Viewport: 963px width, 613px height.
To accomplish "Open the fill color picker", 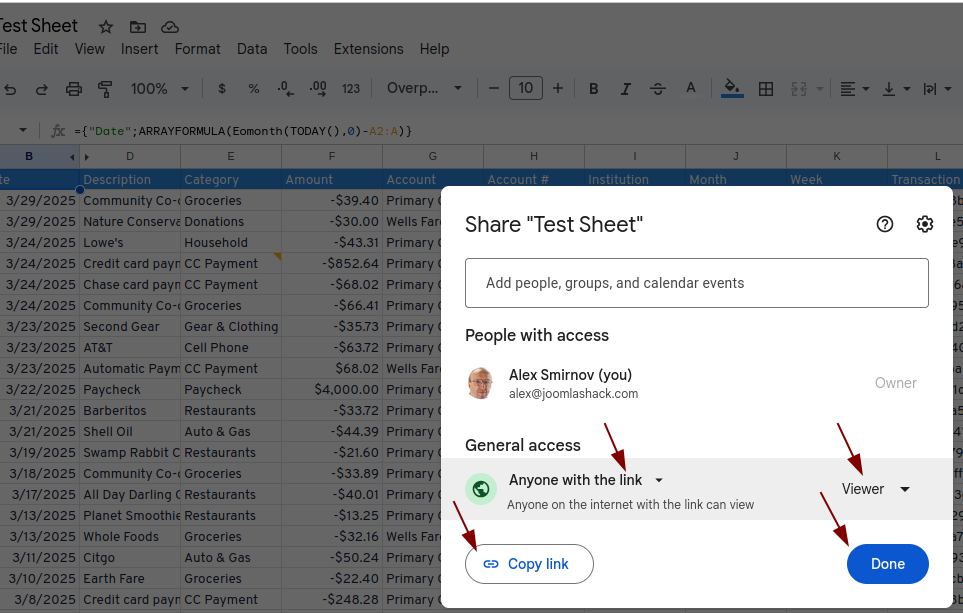I will pos(732,89).
